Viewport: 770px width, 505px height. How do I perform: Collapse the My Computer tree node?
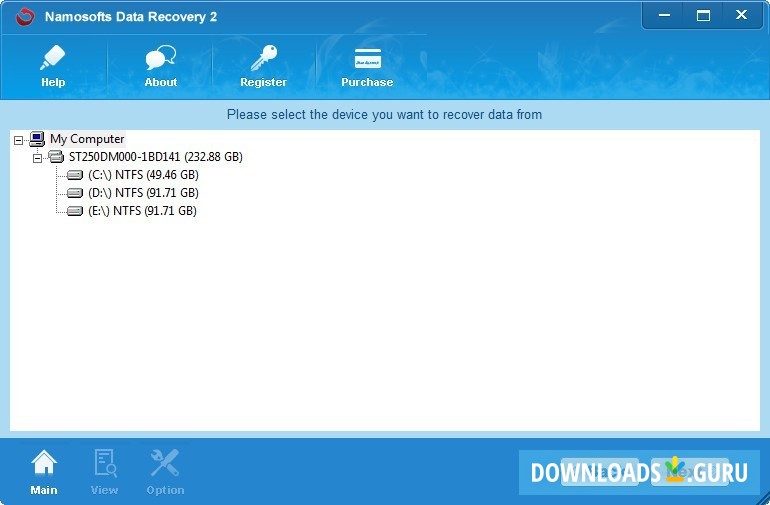click(18, 140)
